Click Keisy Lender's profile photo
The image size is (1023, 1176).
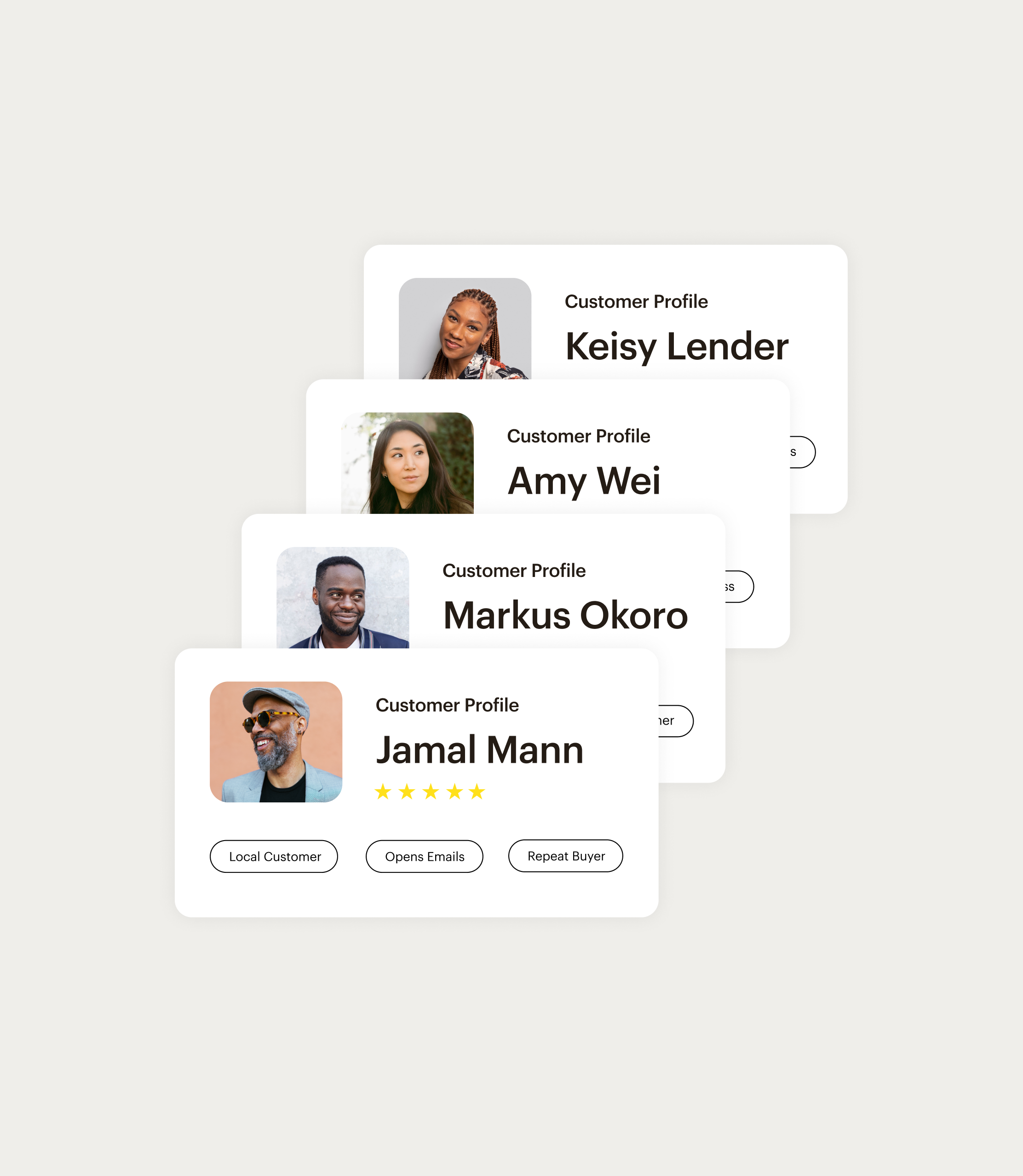click(465, 329)
